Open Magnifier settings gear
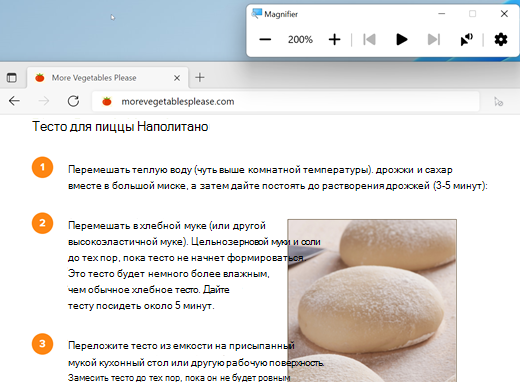 click(501, 40)
